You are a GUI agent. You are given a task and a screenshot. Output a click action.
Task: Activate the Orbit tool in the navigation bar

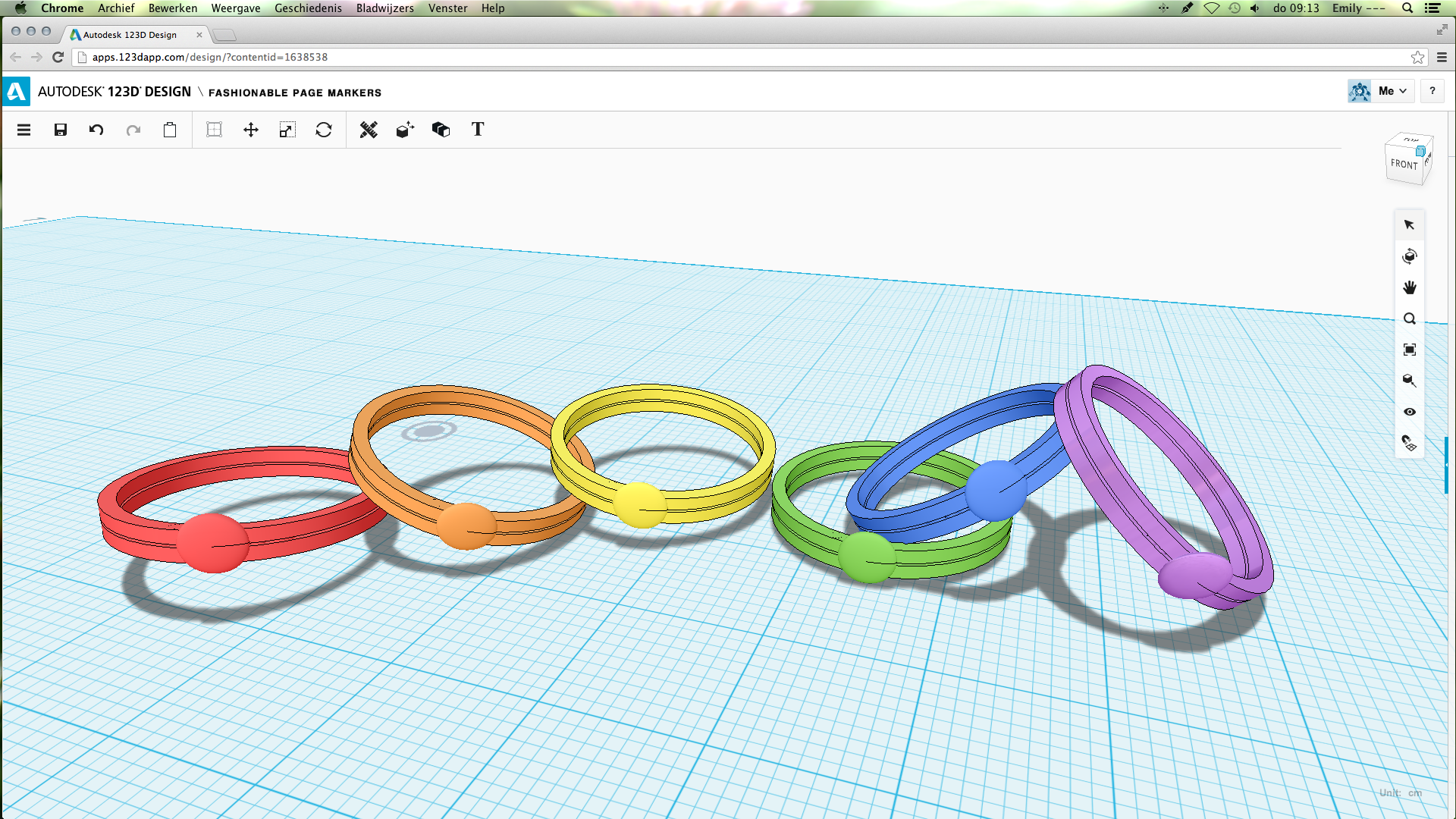coord(1410,256)
